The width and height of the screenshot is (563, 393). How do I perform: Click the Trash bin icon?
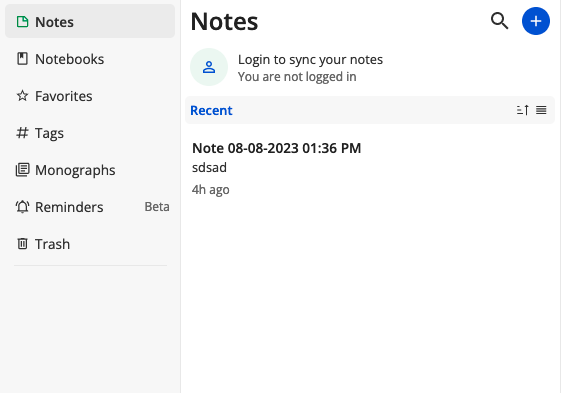coord(22,244)
